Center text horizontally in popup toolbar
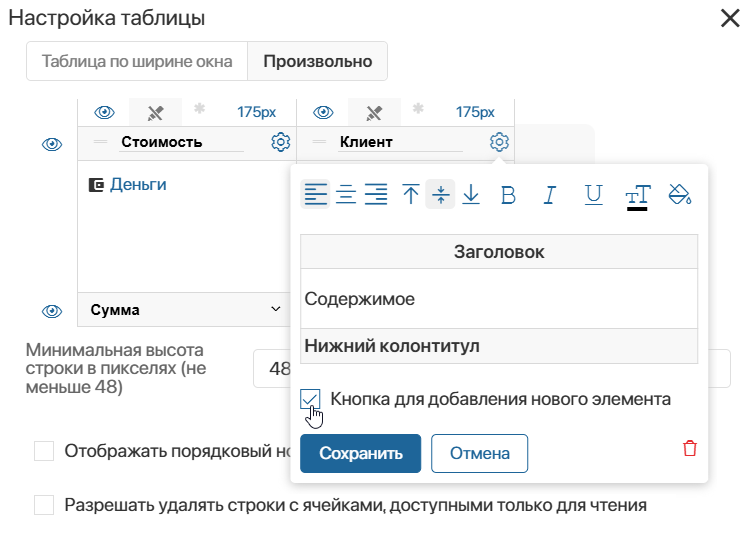The height and width of the screenshot is (534, 746). click(346, 194)
